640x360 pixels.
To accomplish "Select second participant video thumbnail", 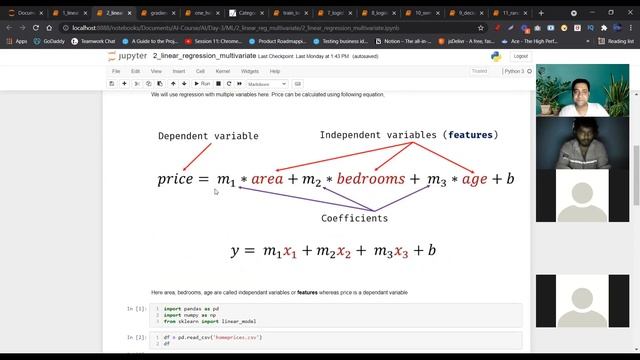I will 582,143.
